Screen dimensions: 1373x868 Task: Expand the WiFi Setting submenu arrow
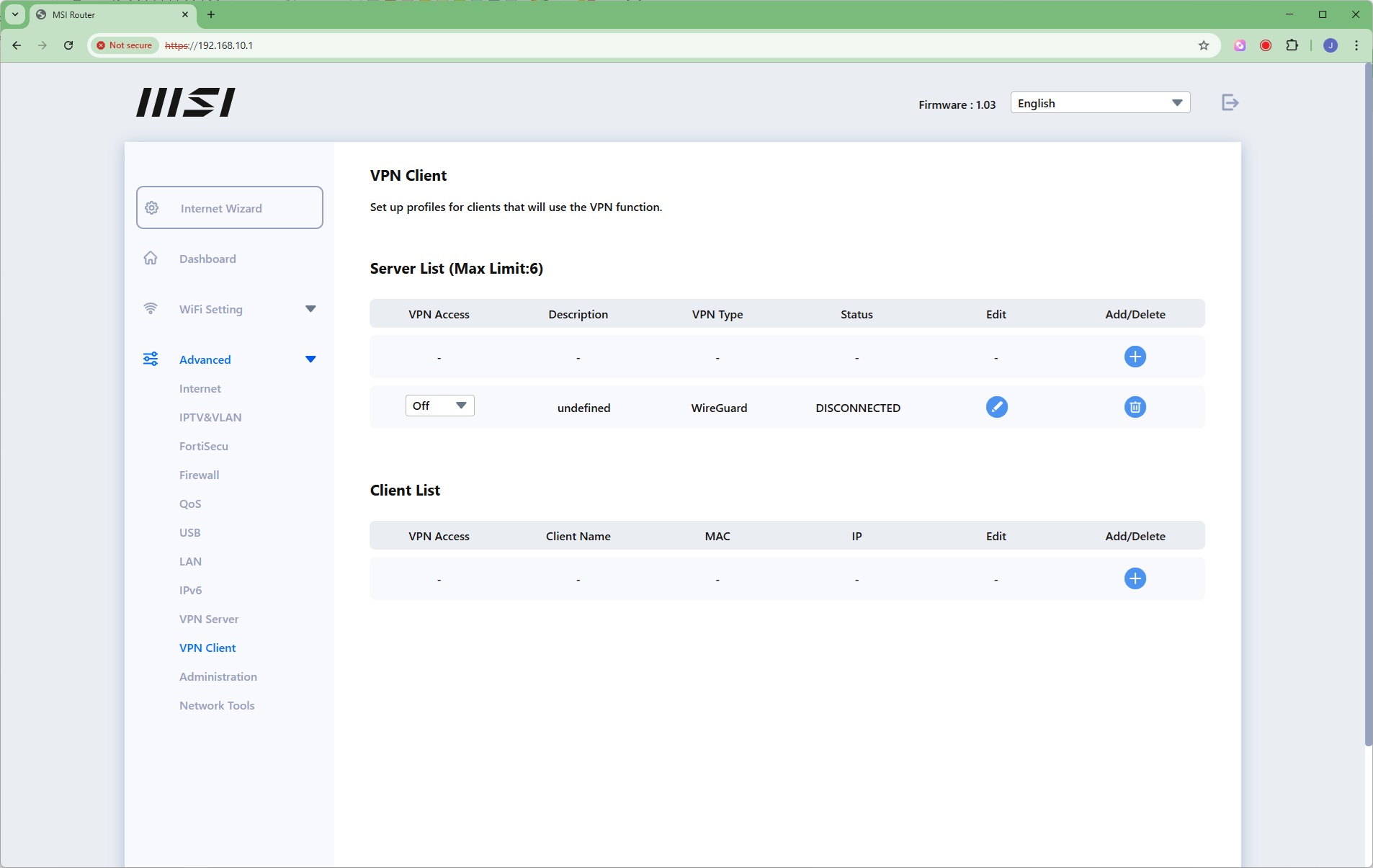point(310,309)
